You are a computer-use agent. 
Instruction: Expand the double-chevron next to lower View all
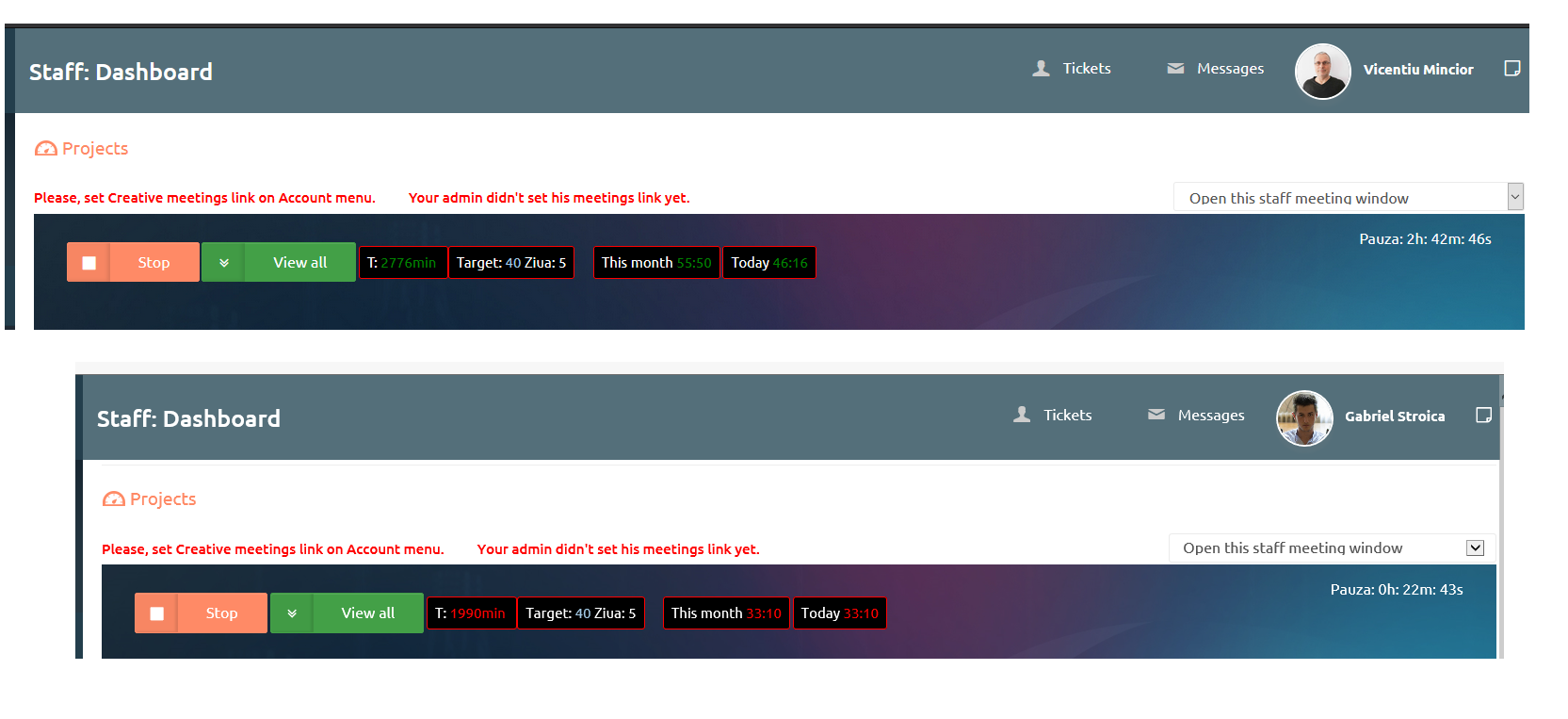(x=292, y=613)
